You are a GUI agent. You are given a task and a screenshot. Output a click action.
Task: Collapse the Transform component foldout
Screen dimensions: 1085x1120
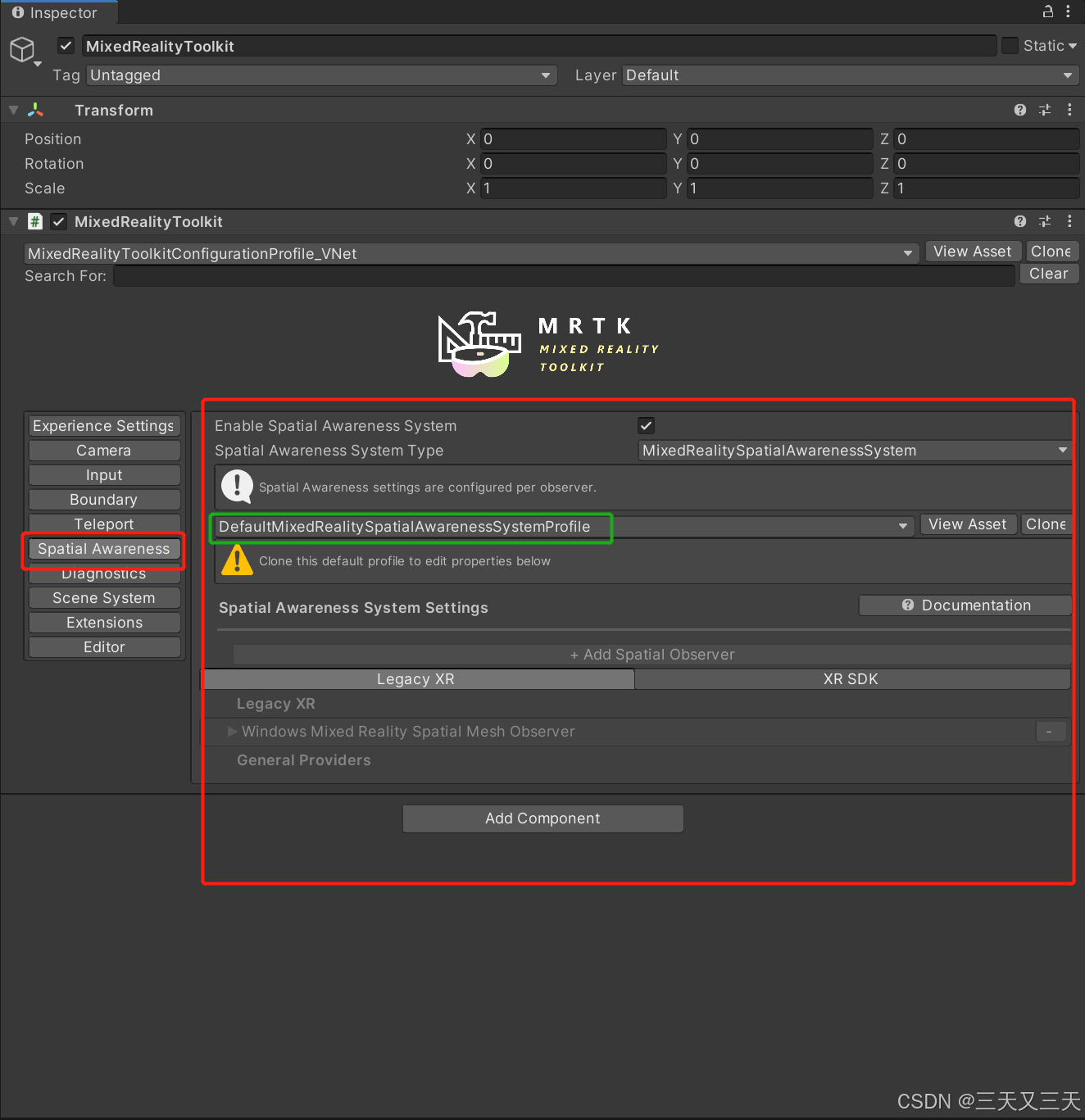coord(13,110)
